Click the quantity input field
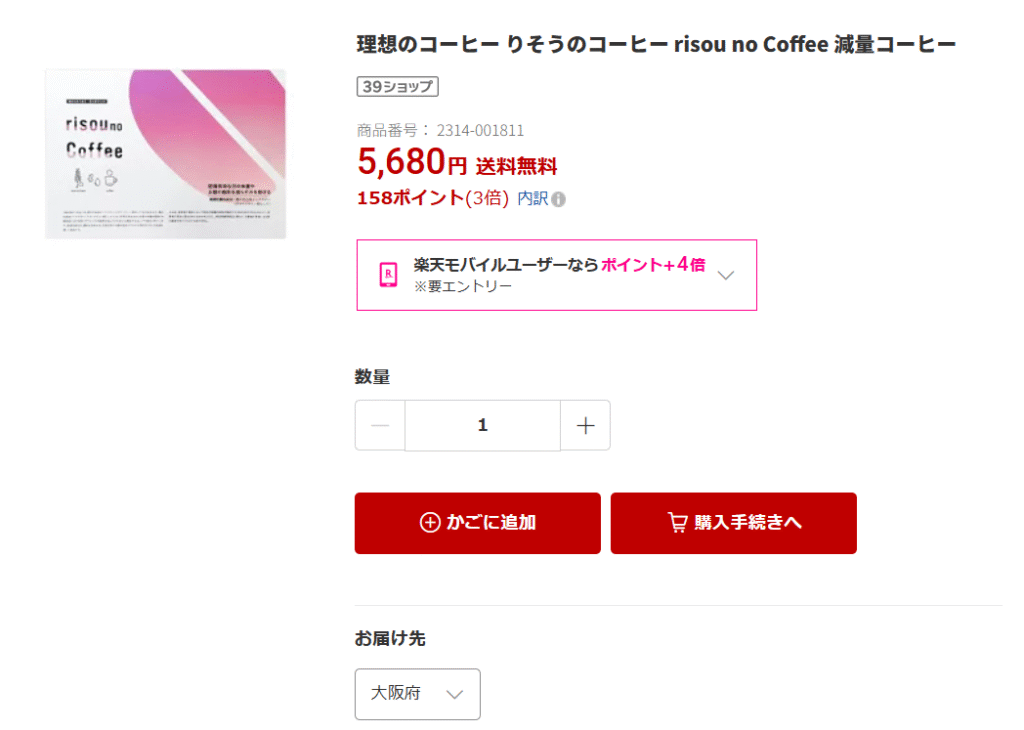The height and width of the screenshot is (730, 1024). point(482,426)
